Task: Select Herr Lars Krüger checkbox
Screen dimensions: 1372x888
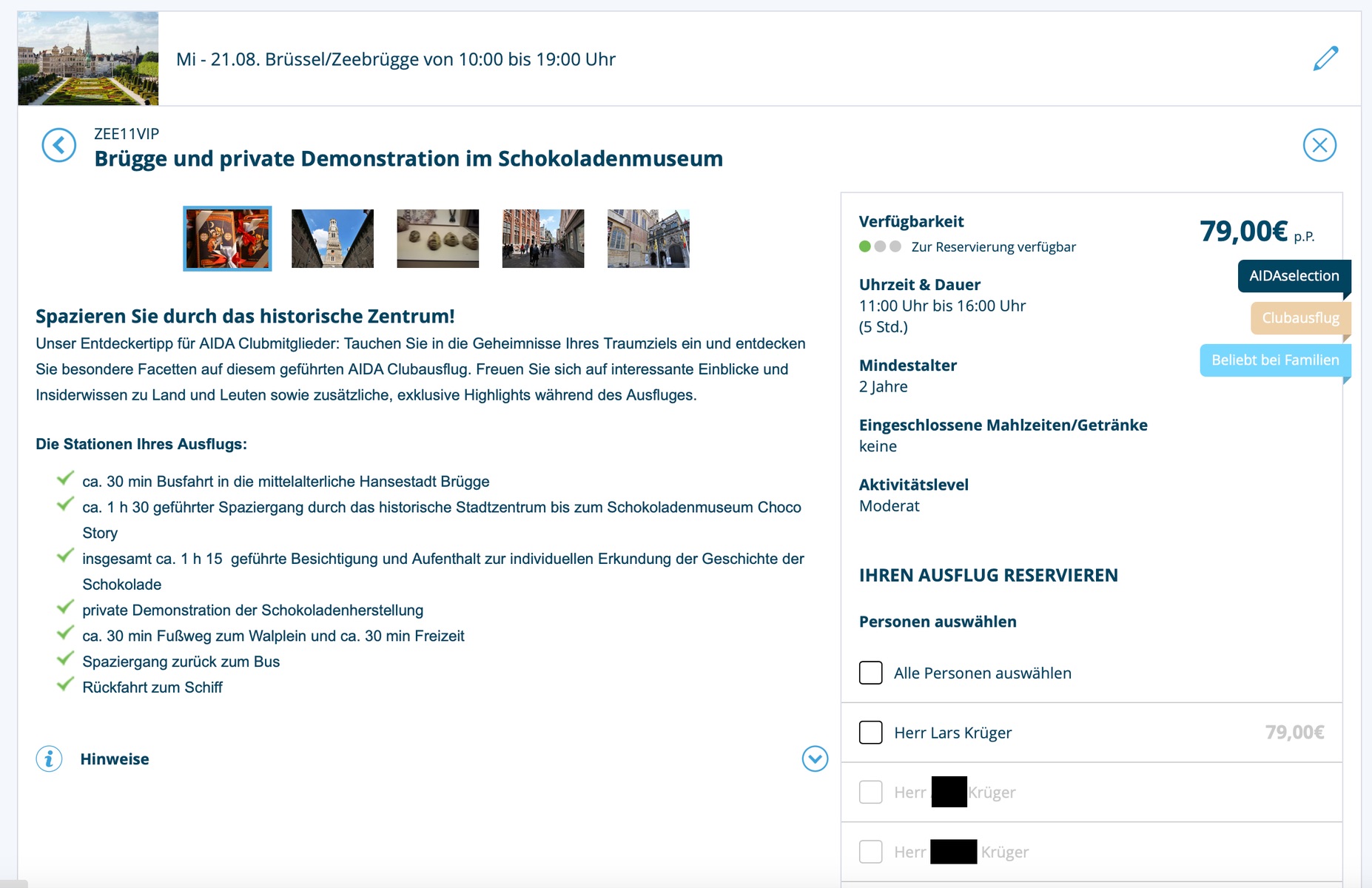Action: coord(871,733)
